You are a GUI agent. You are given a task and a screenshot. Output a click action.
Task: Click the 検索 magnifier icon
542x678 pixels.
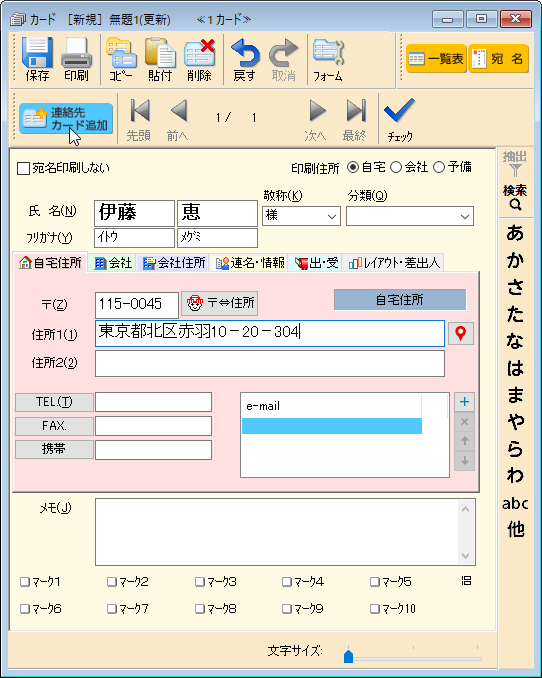515,205
